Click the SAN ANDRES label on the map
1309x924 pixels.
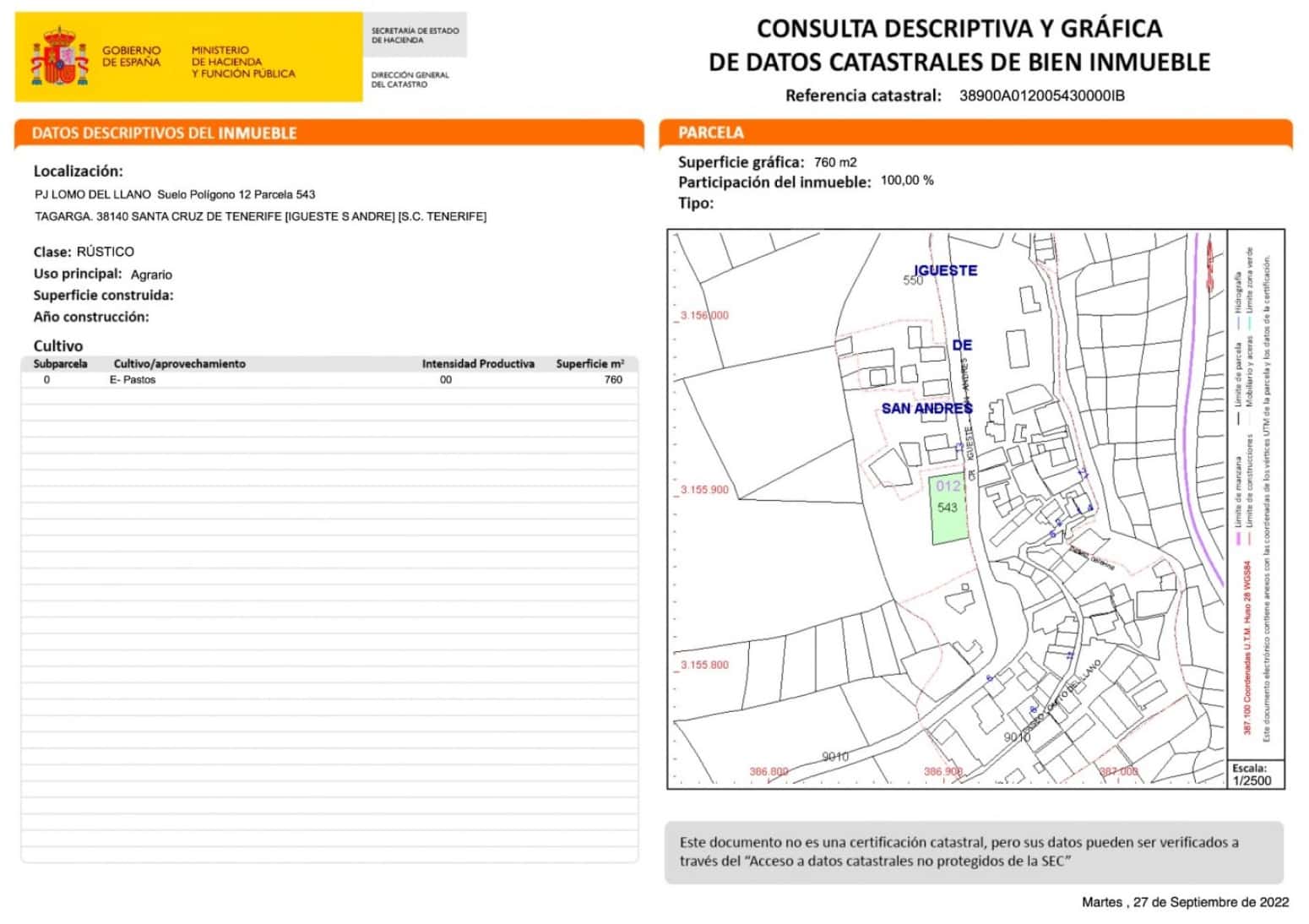tap(926, 409)
